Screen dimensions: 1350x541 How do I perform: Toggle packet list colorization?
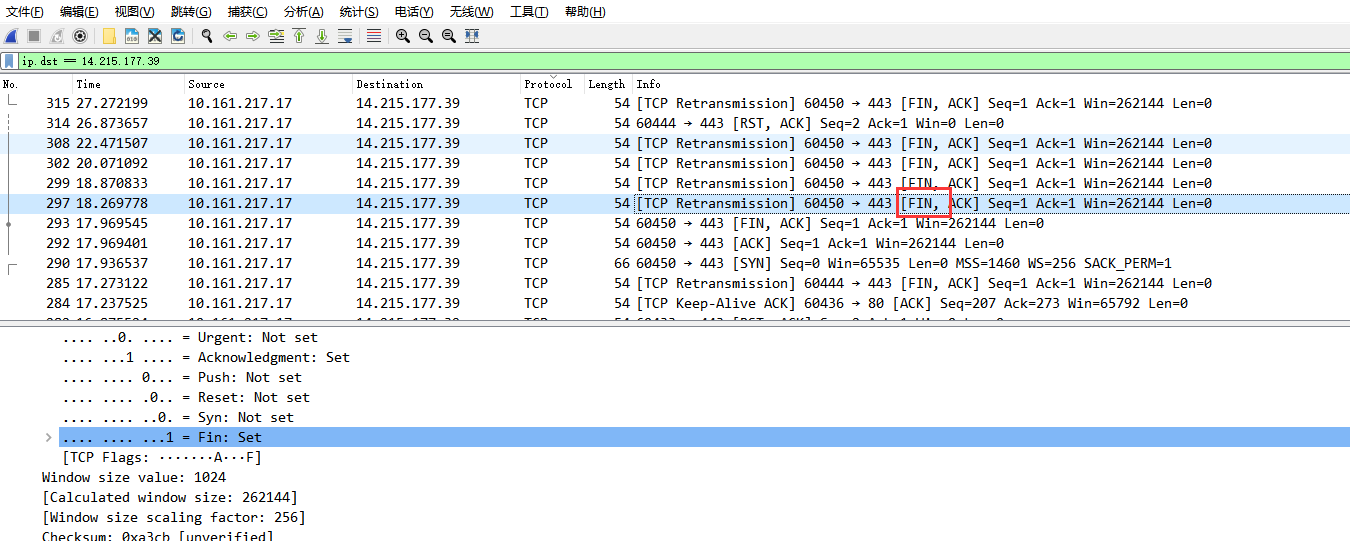[x=374, y=36]
